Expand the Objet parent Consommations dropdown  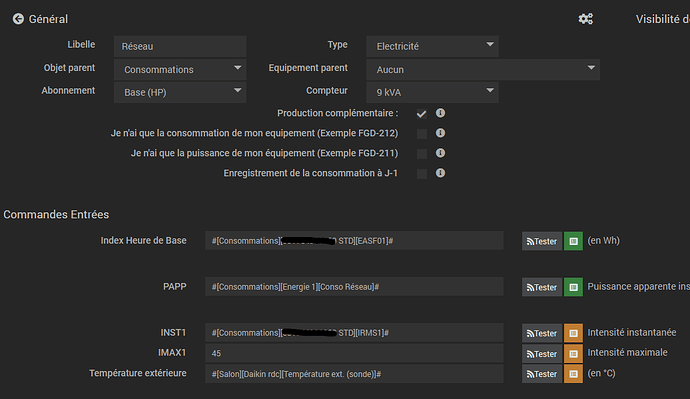tap(180, 70)
